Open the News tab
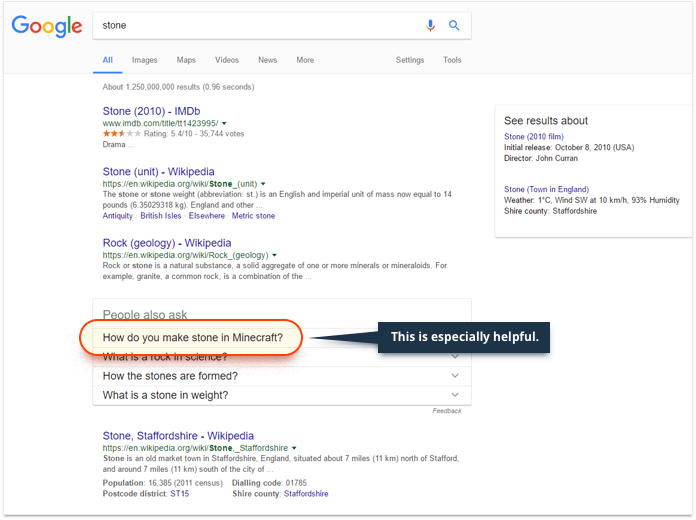The image size is (696, 520). click(x=268, y=60)
